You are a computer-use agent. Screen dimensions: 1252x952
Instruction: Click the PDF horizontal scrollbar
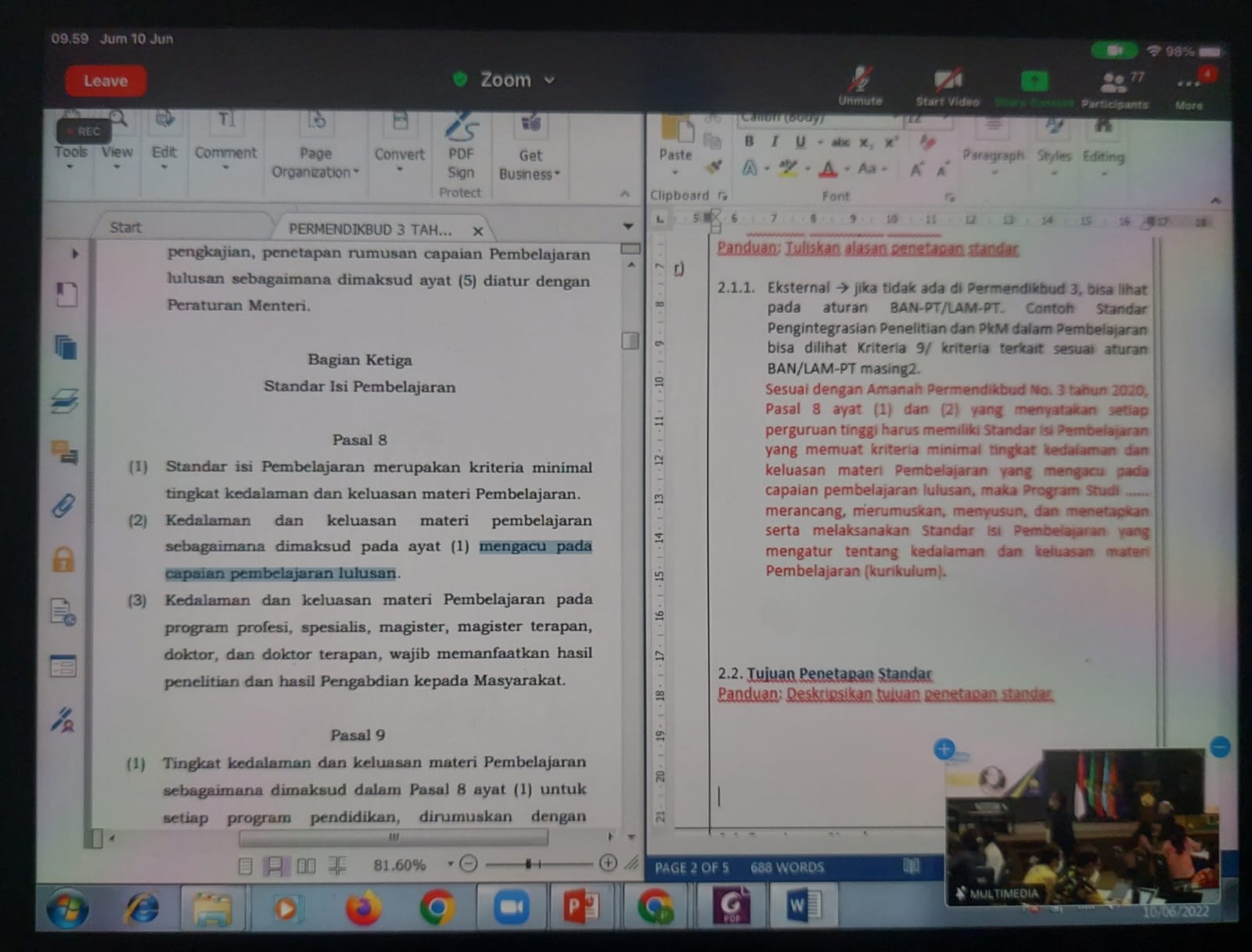394,838
